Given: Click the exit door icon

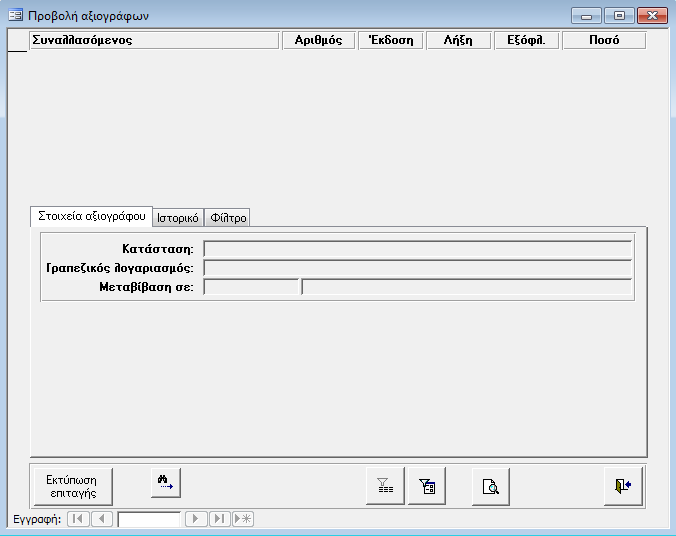Looking at the screenshot, I should 624,486.
